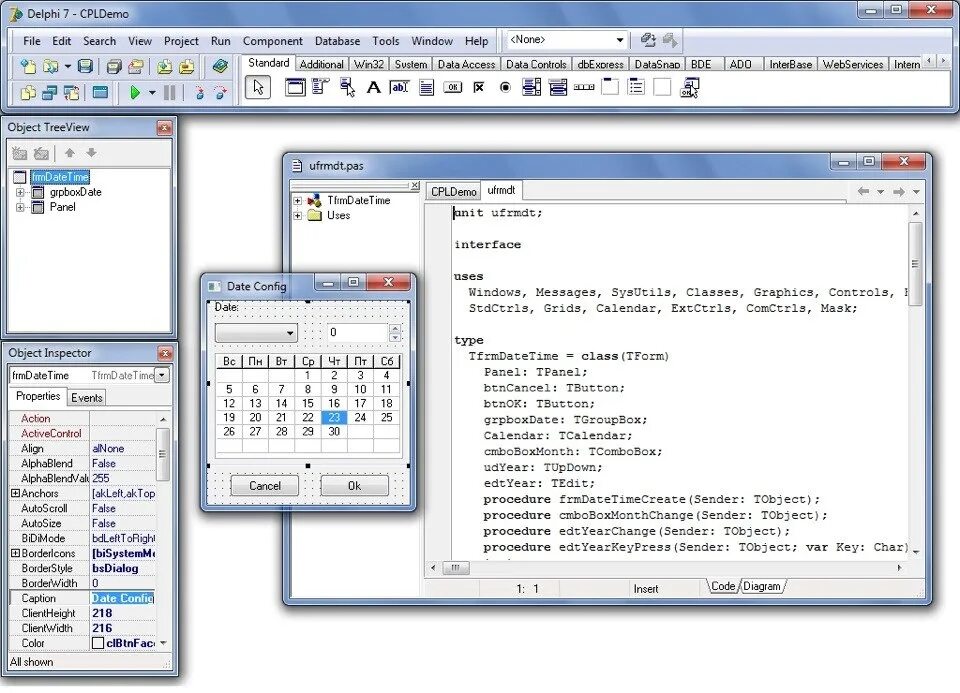Click the Open Project toolbar icon

coord(136,66)
